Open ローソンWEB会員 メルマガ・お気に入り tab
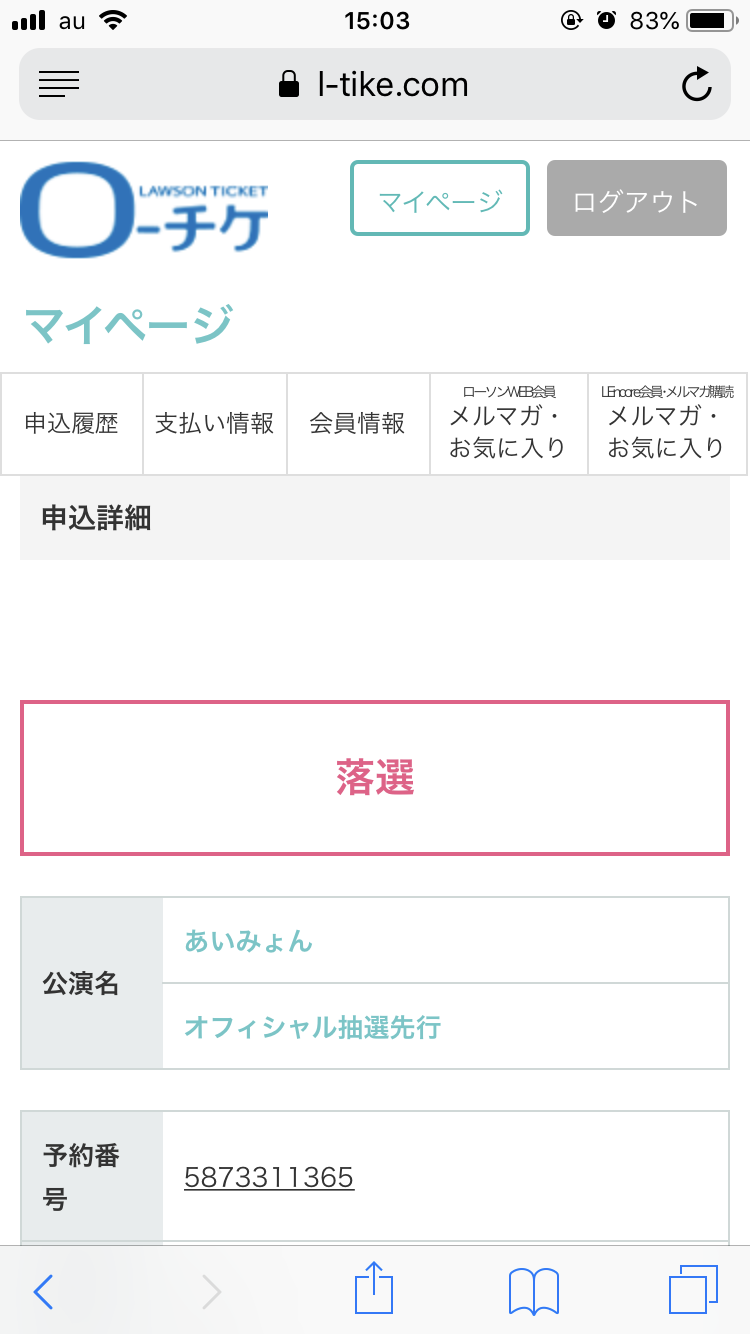 pyautogui.click(x=509, y=424)
